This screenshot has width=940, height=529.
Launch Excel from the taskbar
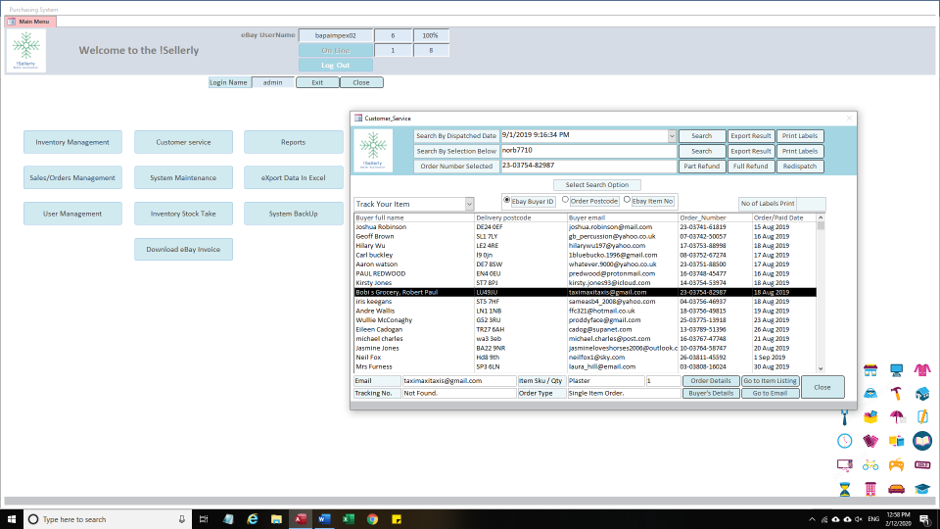(349, 519)
